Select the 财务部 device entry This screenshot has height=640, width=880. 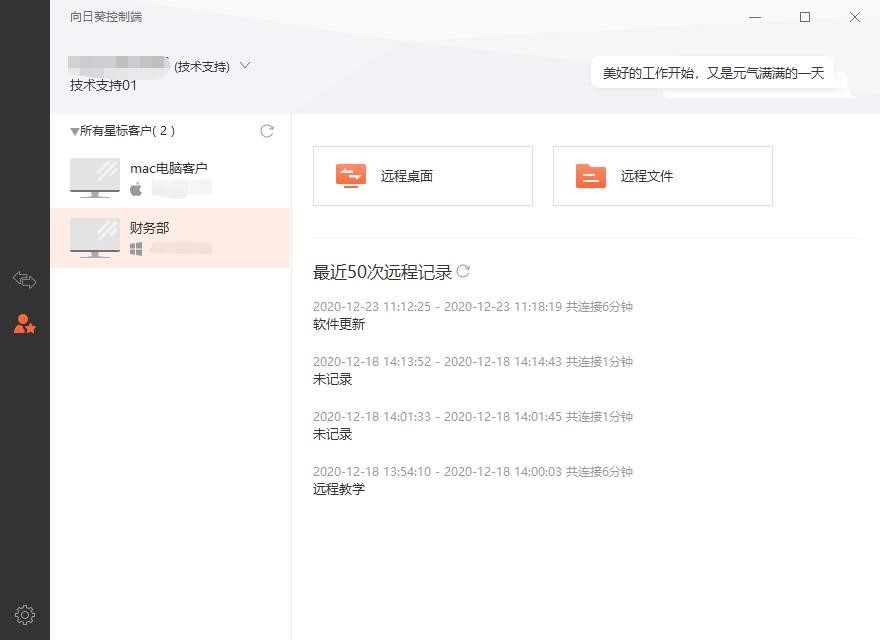coord(171,237)
